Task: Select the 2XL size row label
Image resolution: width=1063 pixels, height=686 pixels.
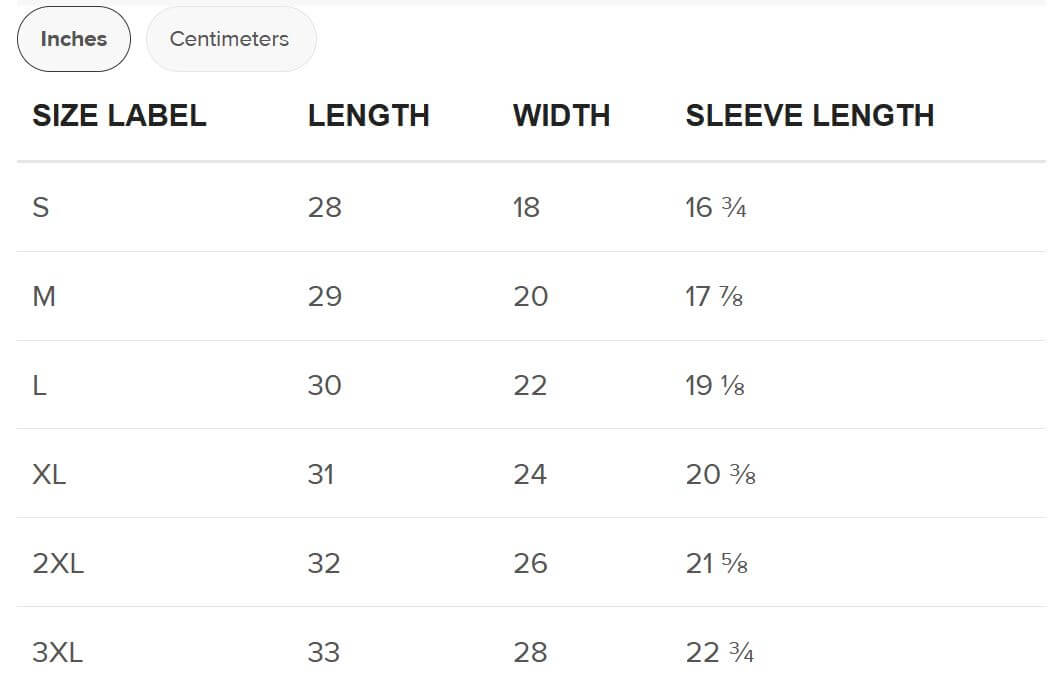Action: pyautogui.click(x=58, y=563)
